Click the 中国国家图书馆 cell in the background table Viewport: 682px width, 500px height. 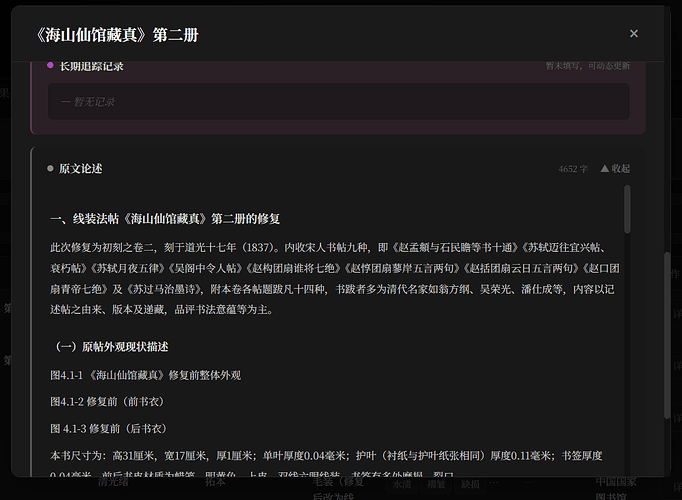tap(615, 489)
